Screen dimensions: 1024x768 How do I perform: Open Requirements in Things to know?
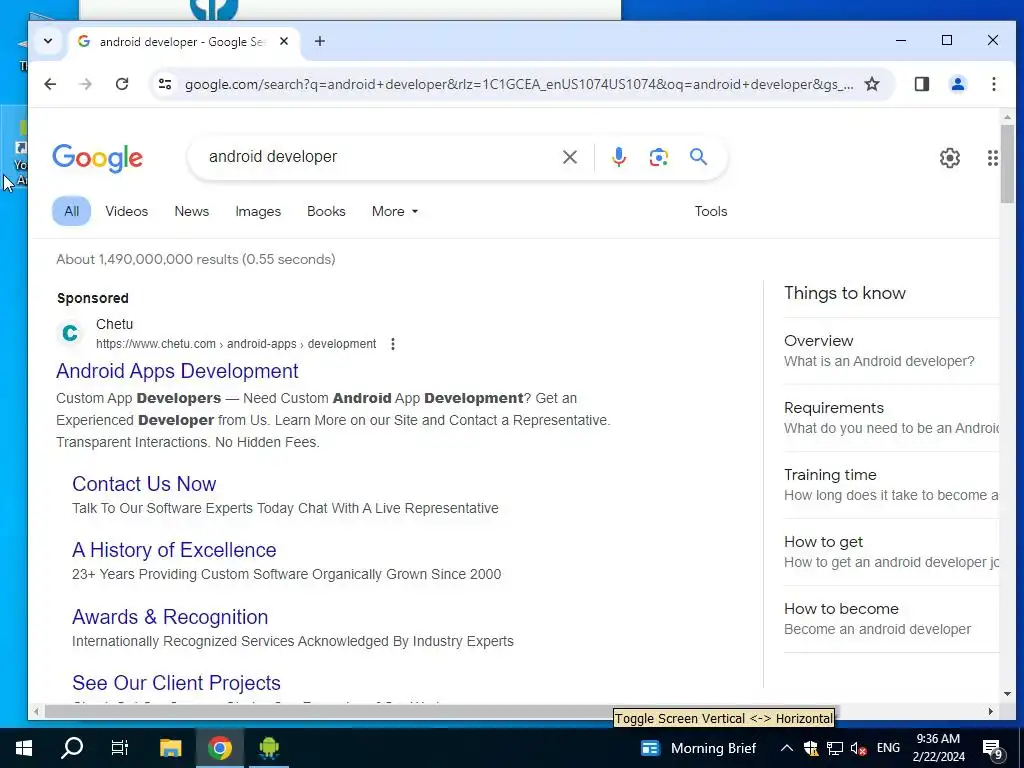click(891, 418)
